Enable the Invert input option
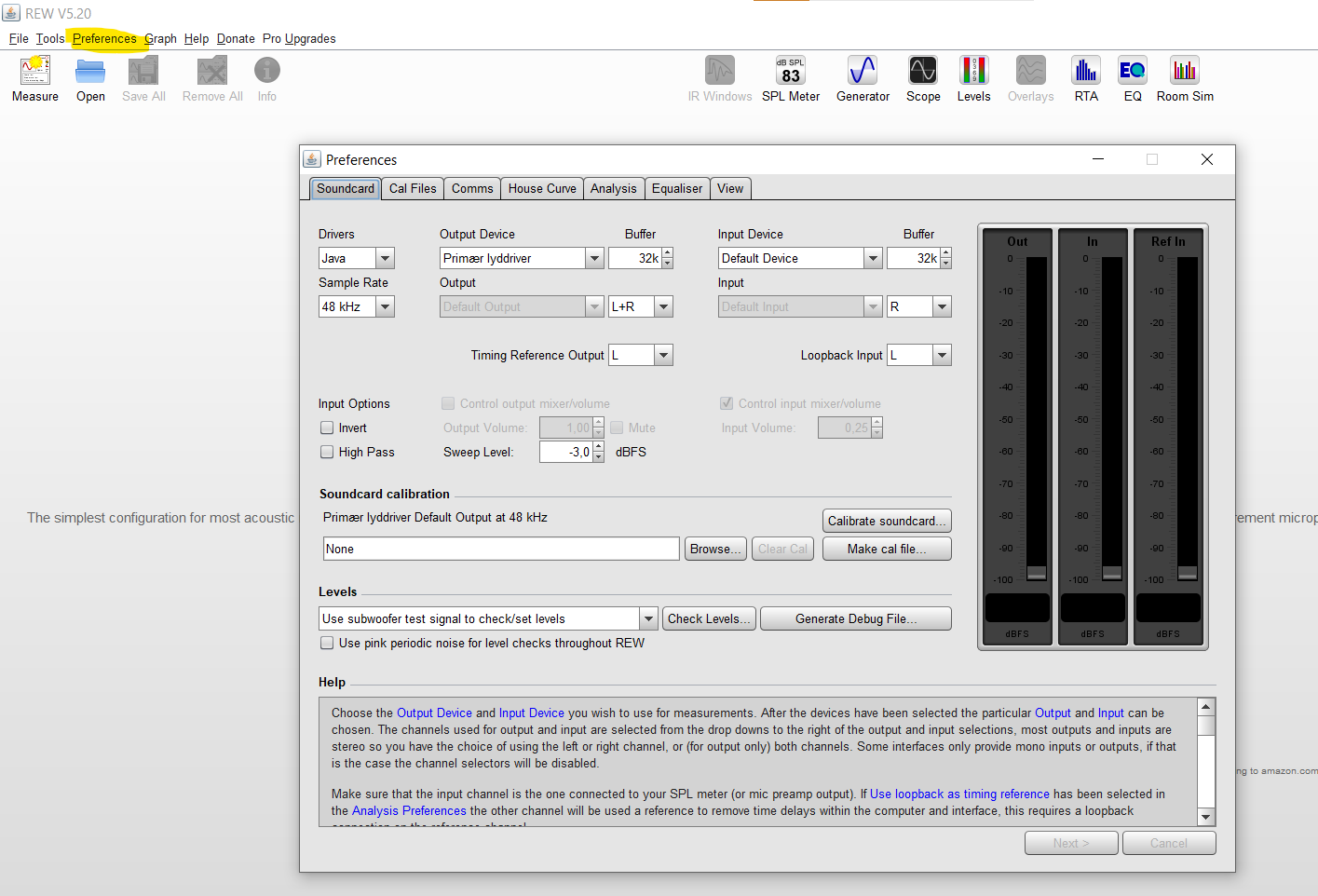The height and width of the screenshot is (896, 1318). [x=327, y=428]
